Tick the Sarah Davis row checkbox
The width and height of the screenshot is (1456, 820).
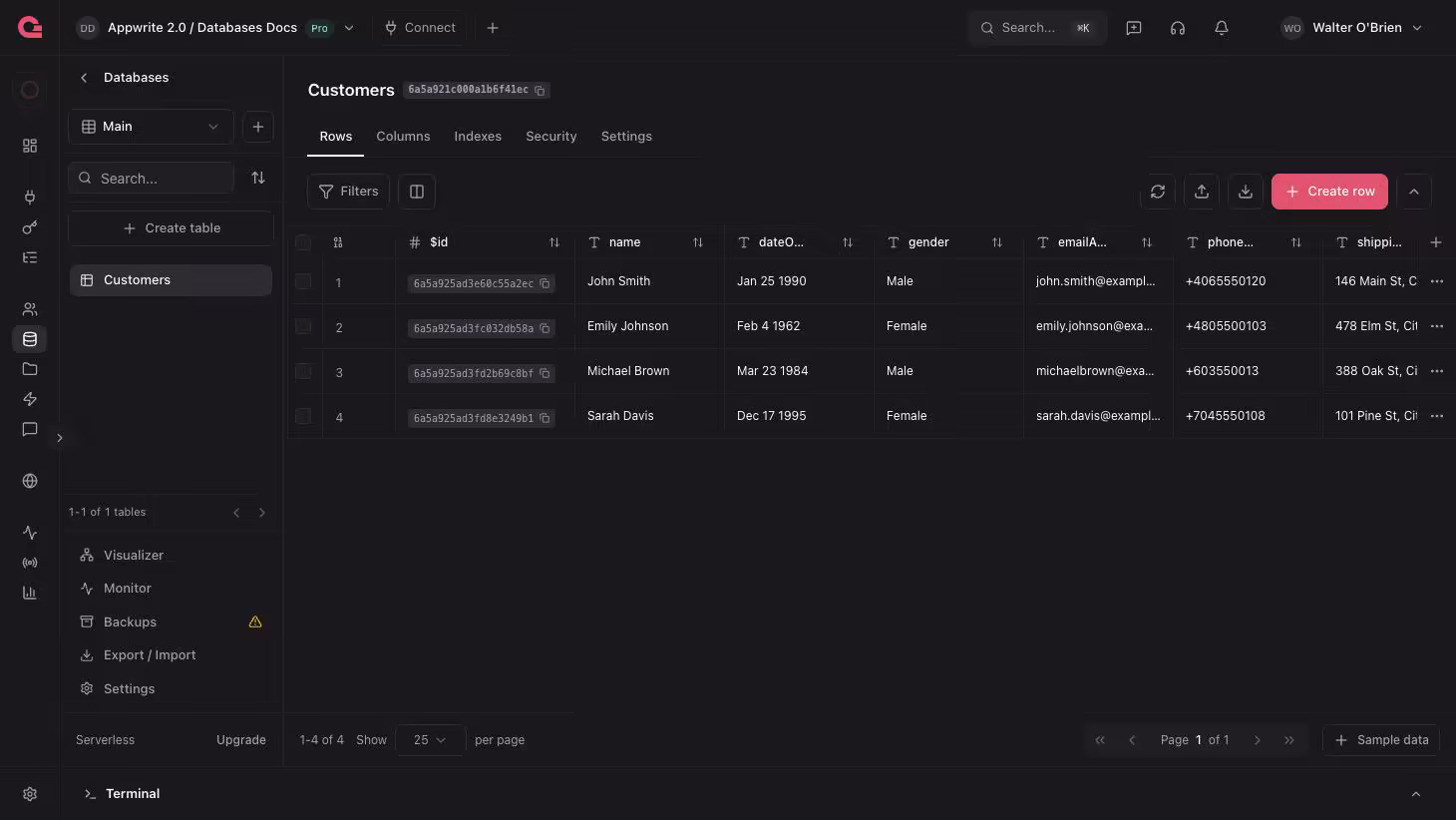click(x=303, y=416)
